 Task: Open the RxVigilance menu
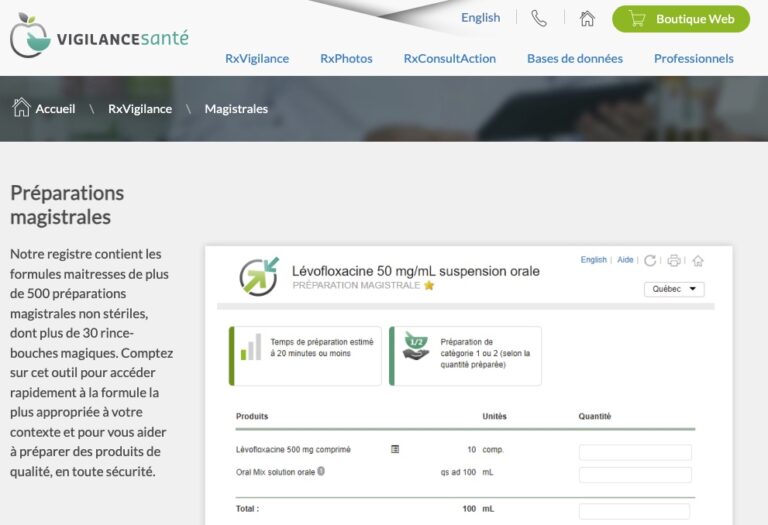[x=257, y=58]
